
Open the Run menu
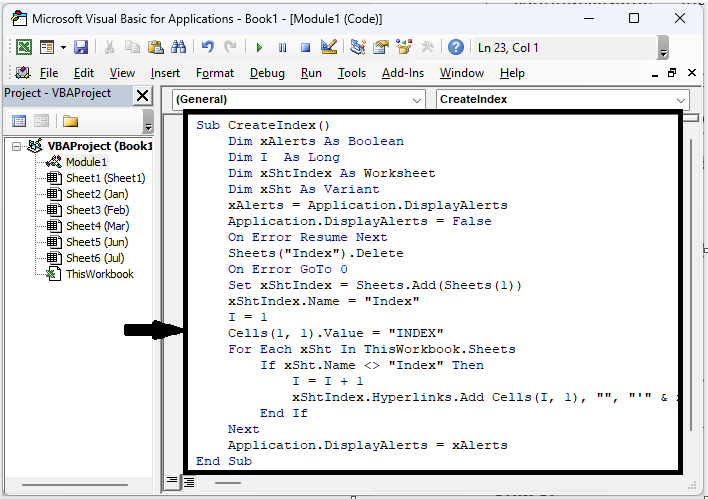click(x=311, y=73)
